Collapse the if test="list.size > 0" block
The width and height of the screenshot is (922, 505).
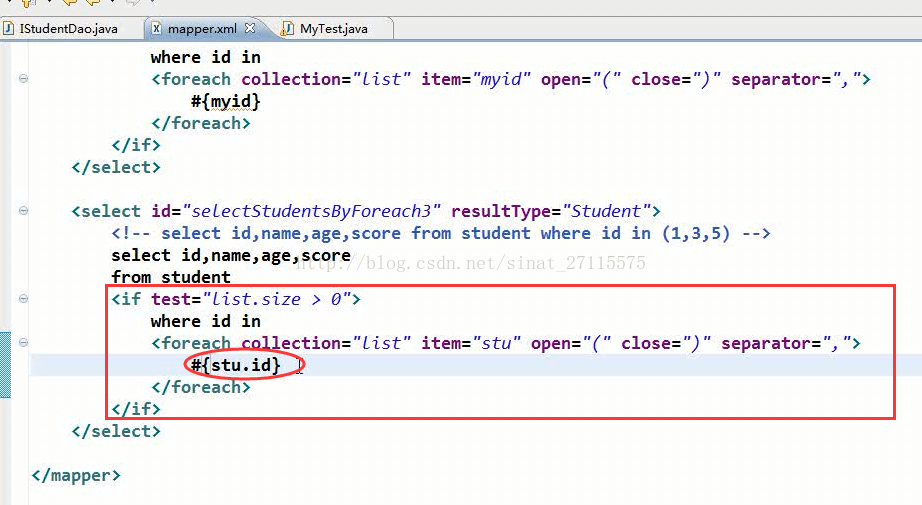[24, 299]
